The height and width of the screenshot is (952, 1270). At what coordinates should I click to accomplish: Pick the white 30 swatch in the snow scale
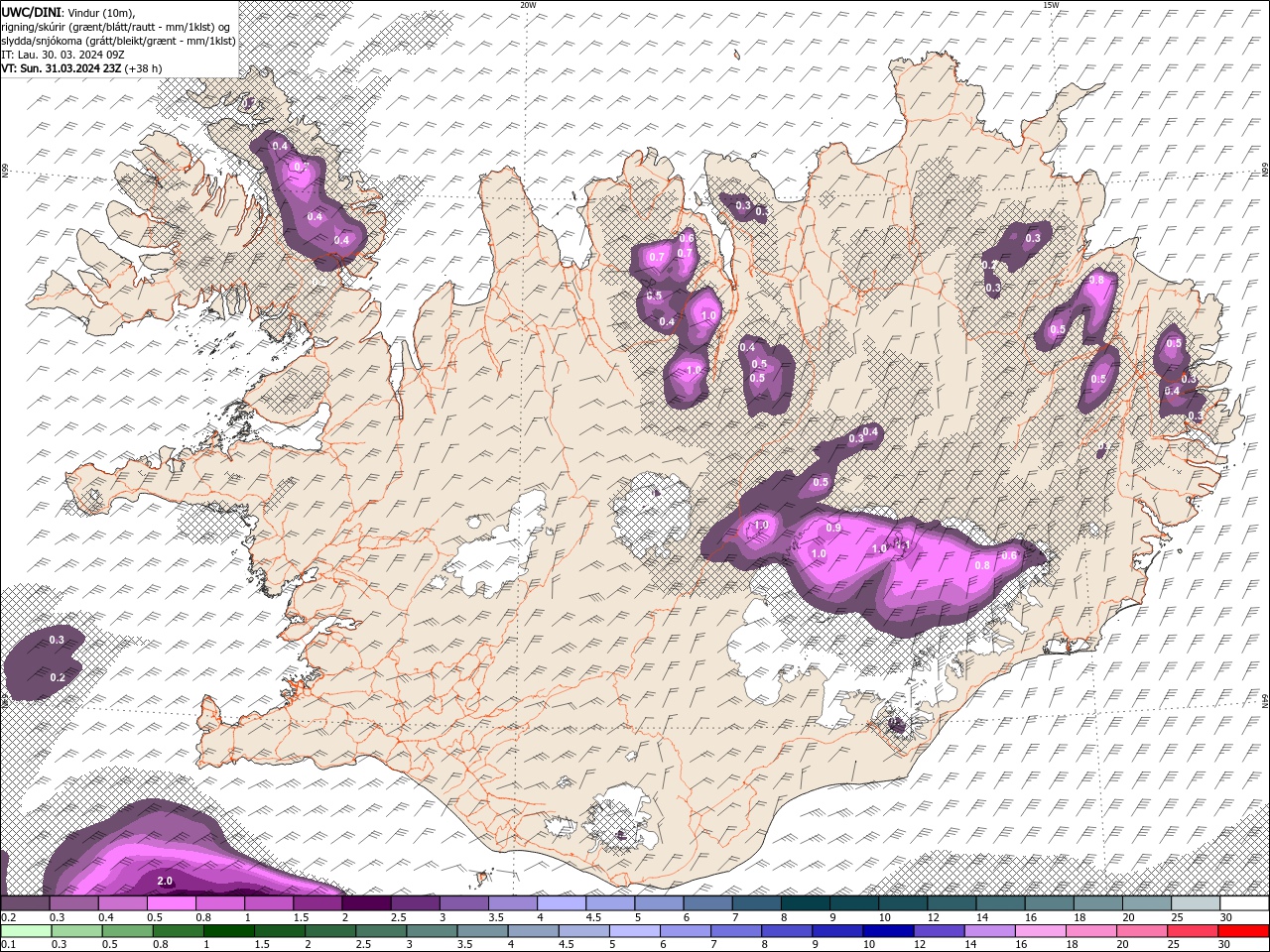(x=1244, y=903)
